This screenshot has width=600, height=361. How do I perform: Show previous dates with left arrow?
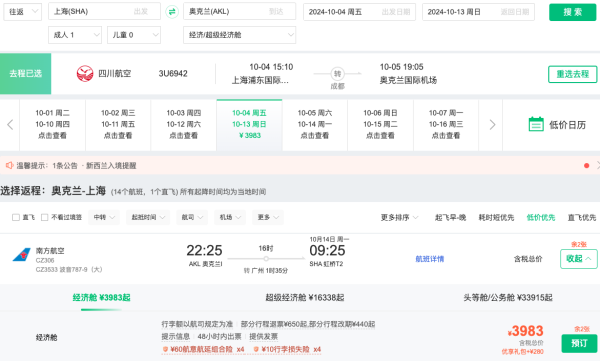(x=10, y=124)
